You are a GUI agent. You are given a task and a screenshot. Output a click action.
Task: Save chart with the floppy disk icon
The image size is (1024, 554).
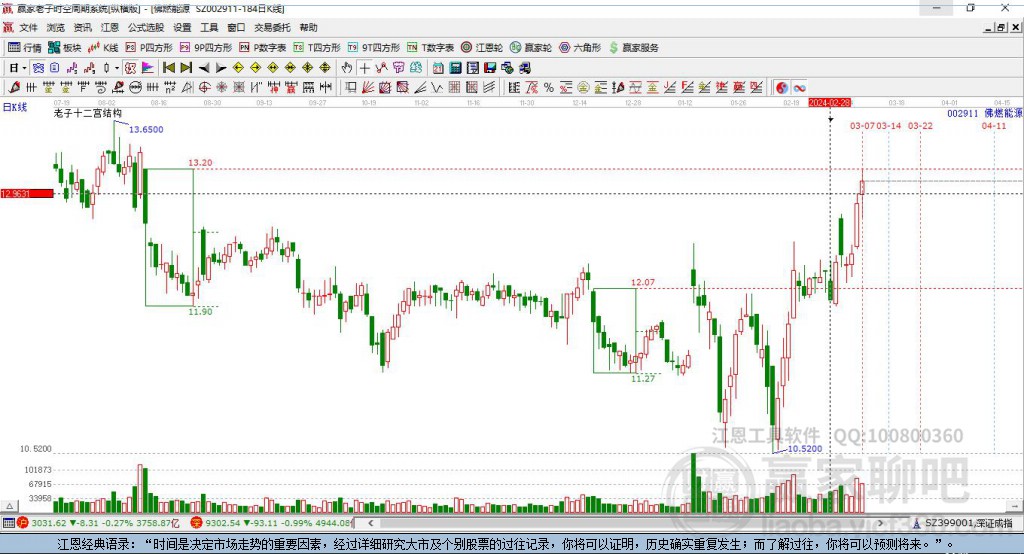[490, 67]
